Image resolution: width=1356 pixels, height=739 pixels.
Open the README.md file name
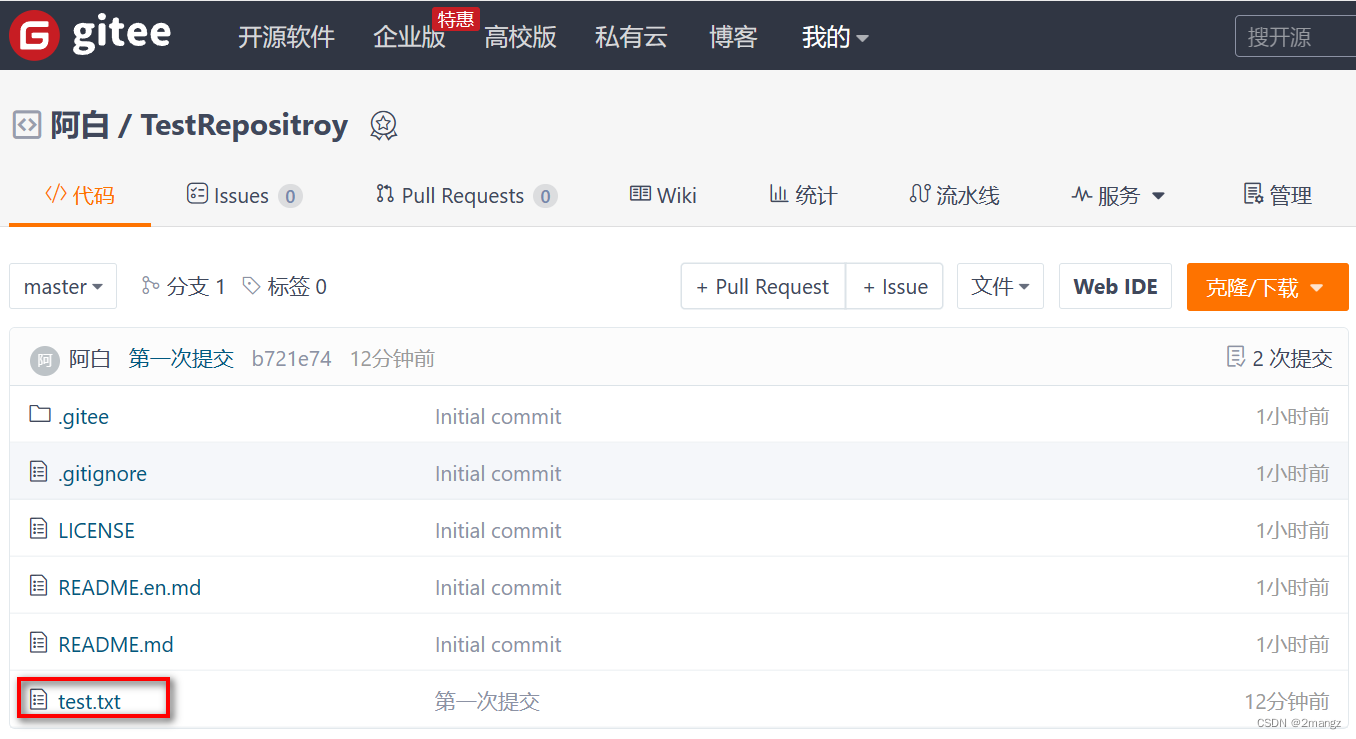coord(116,645)
